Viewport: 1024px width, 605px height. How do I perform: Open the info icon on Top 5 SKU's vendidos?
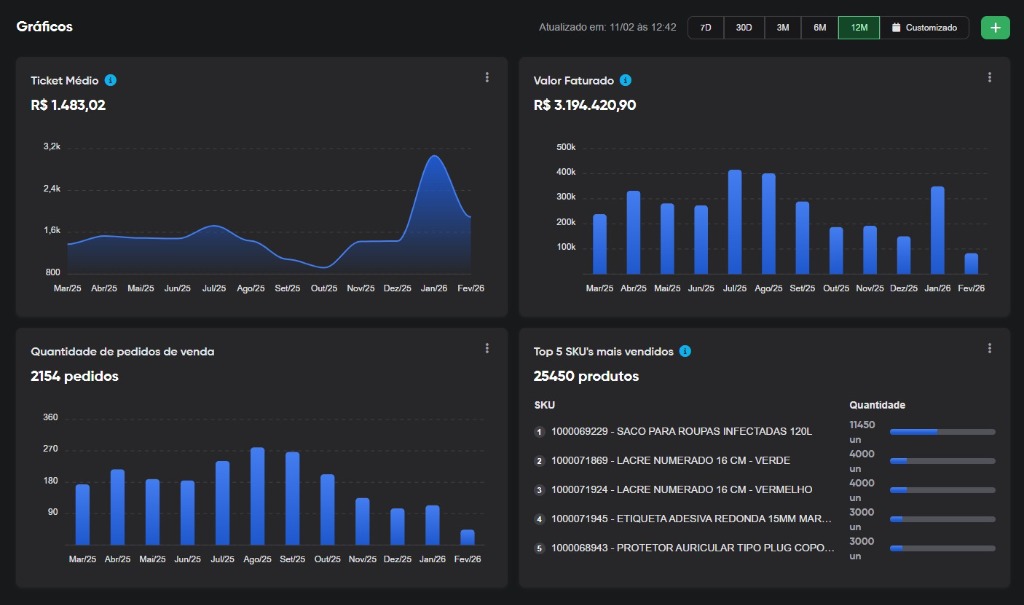[685, 351]
